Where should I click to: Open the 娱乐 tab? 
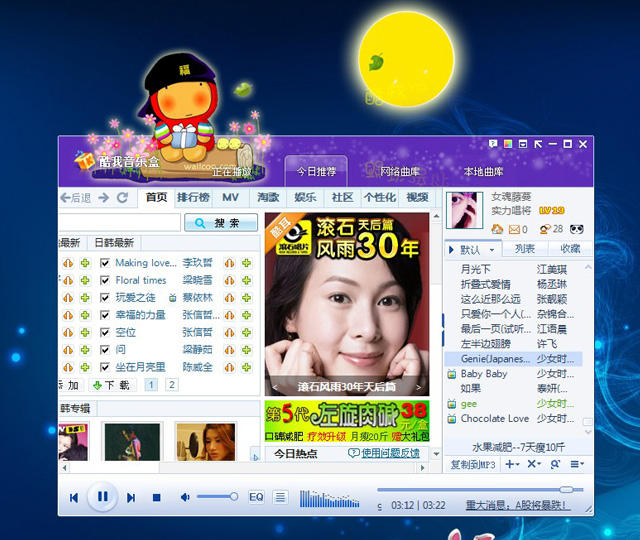point(305,198)
